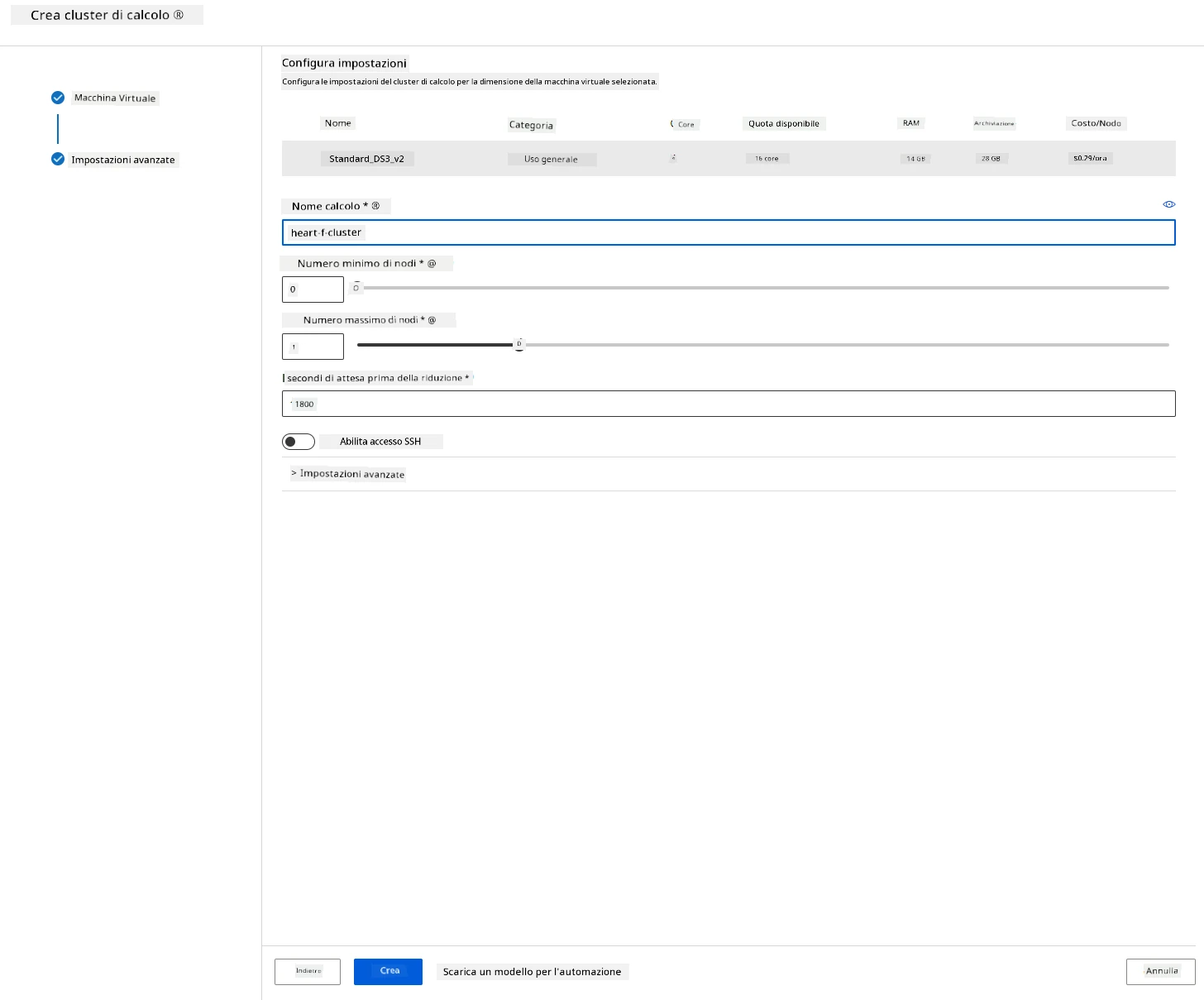Click the eye icon beside compute name
The height and width of the screenshot is (1000, 1204).
coord(1168,204)
